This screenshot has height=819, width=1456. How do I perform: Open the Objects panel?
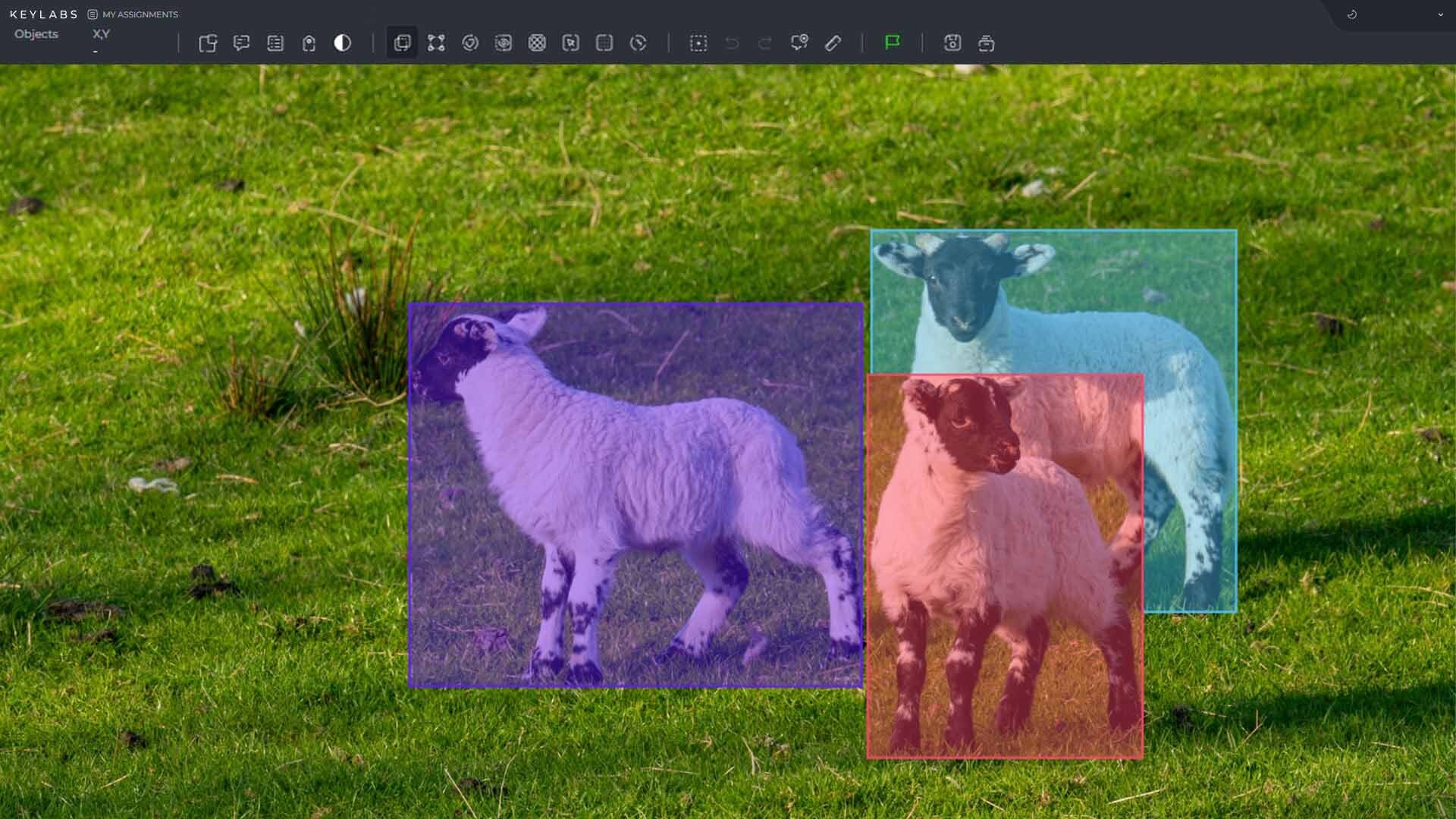(x=36, y=34)
